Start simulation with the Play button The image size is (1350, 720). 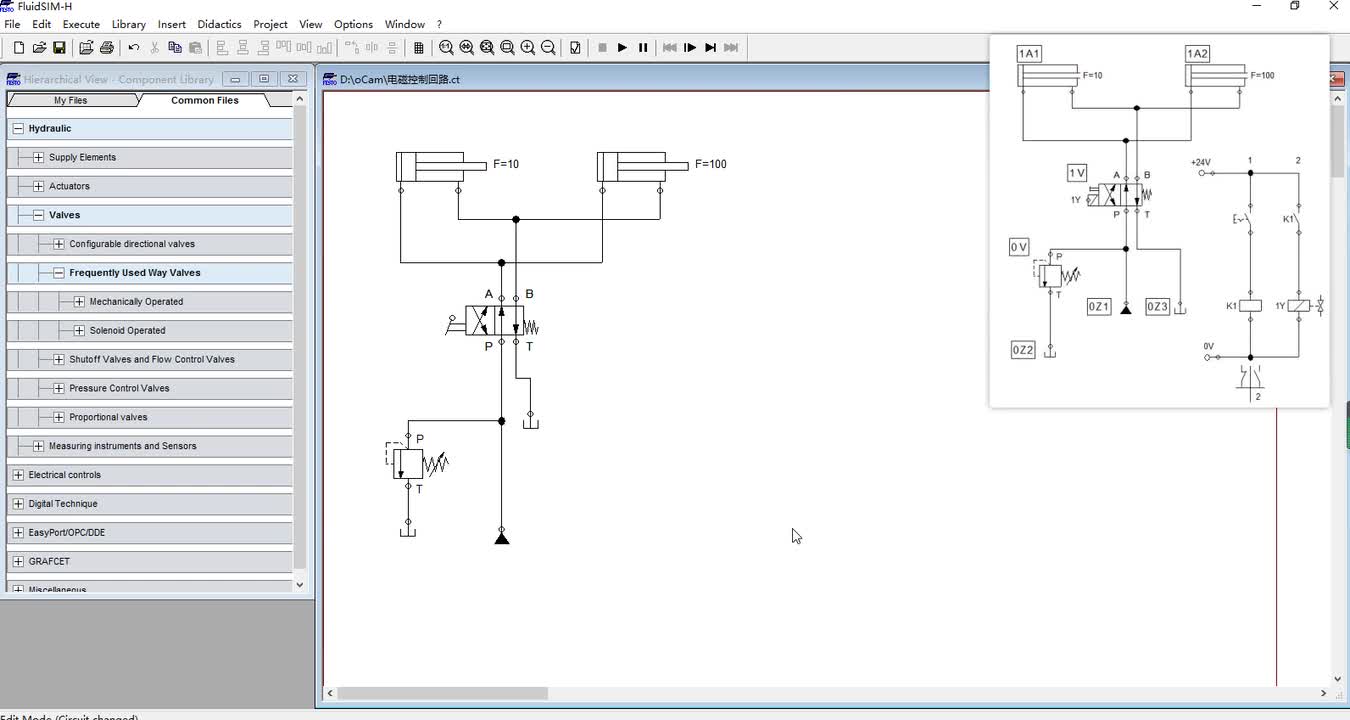(x=622, y=47)
